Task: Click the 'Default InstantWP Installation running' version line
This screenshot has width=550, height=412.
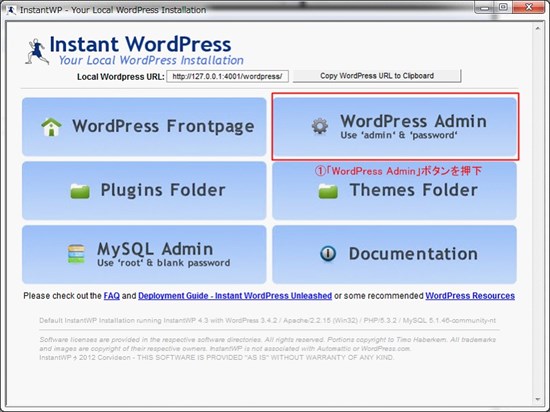Action: 268,320
